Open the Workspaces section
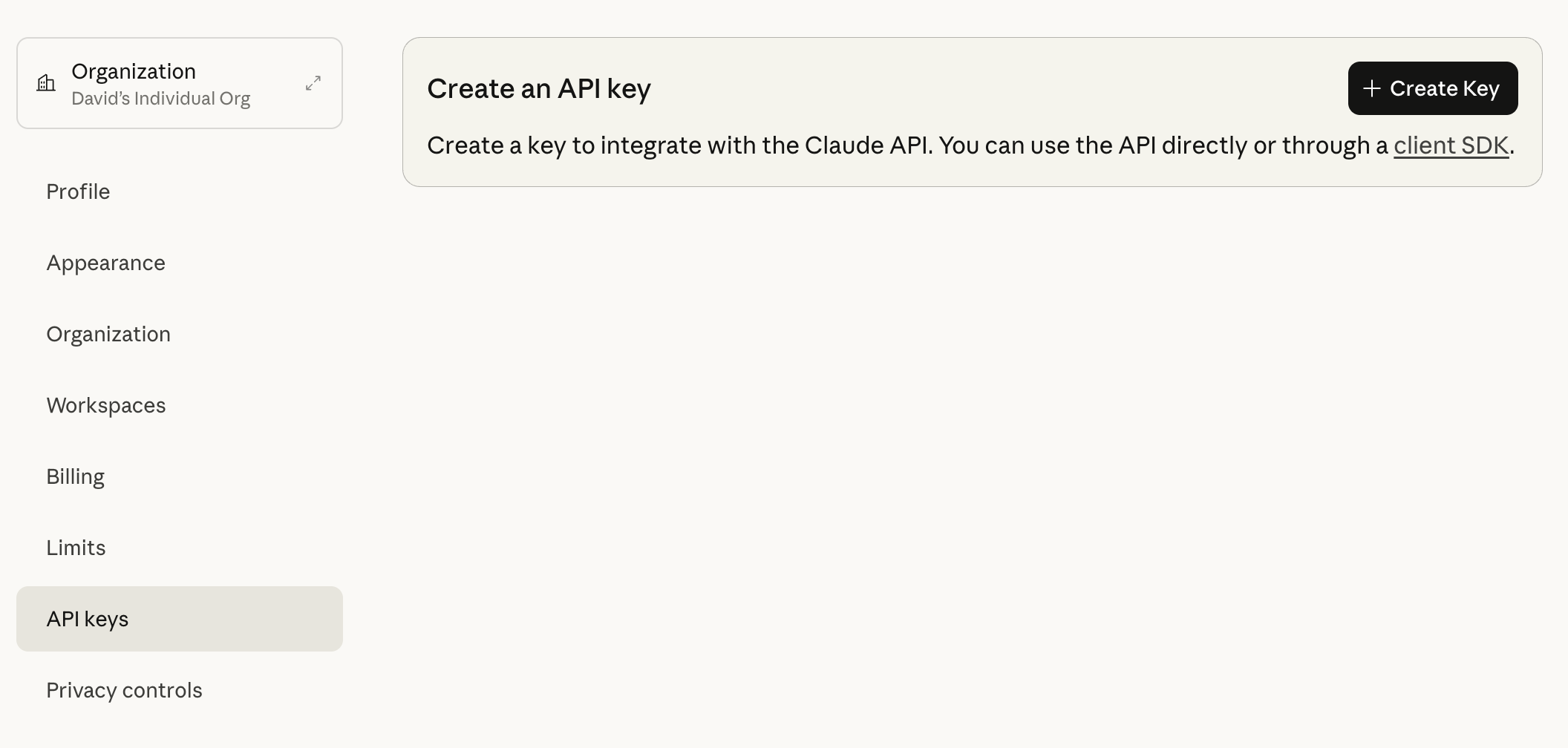This screenshot has height=748, width=1568. point(106,405)
